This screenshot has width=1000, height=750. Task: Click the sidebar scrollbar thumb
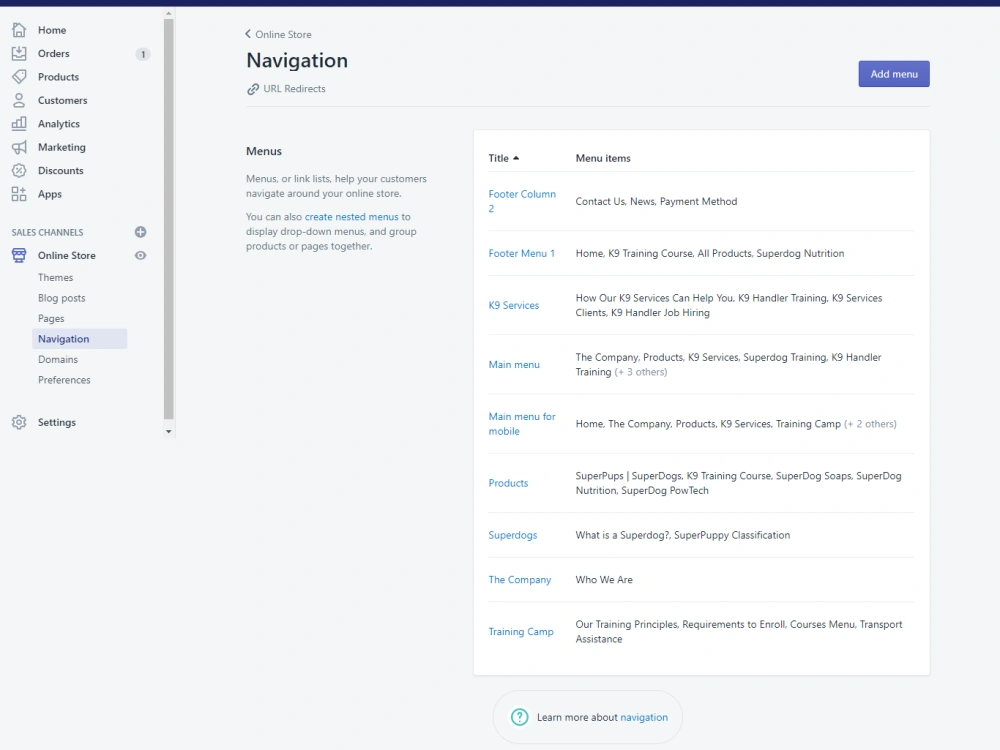(x=168, y=219)
